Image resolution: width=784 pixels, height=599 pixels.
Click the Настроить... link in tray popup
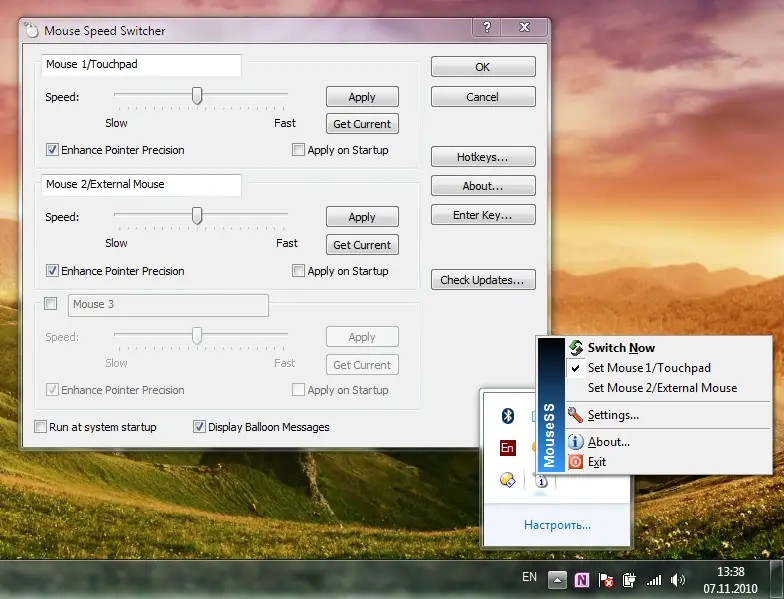click(557, 524)
